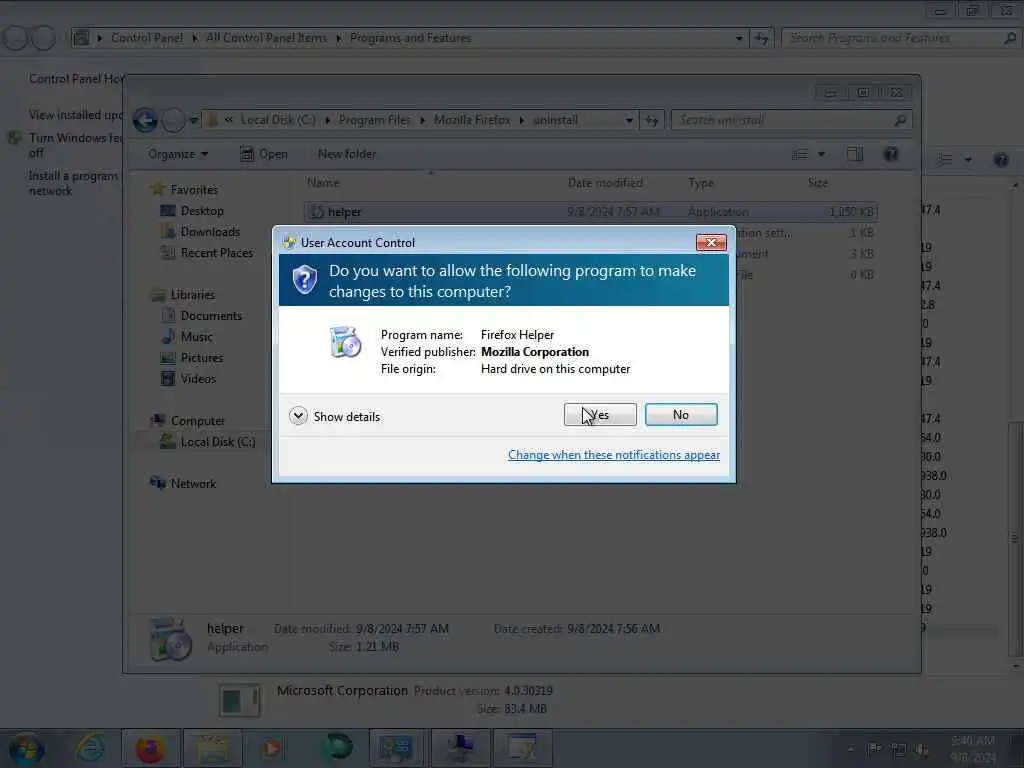Viewport: 1024px width, 768px height.
Task: Open the Windows Start menu orb
Action: coord(27,749)
